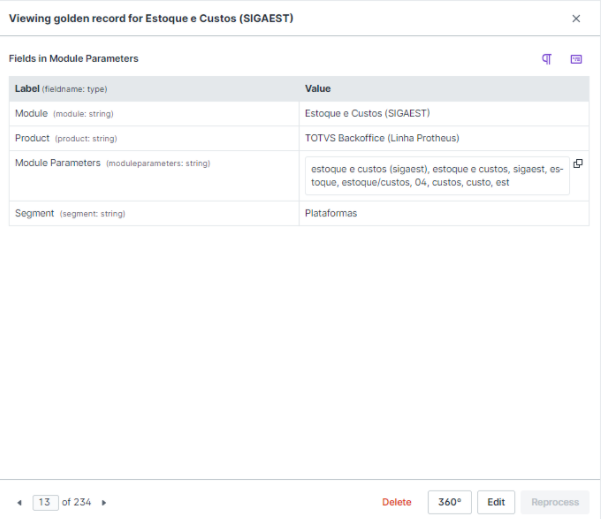Click the 'Plataformas' segment value
Screen dimensions: 601x519
click(x=331, y=213)
